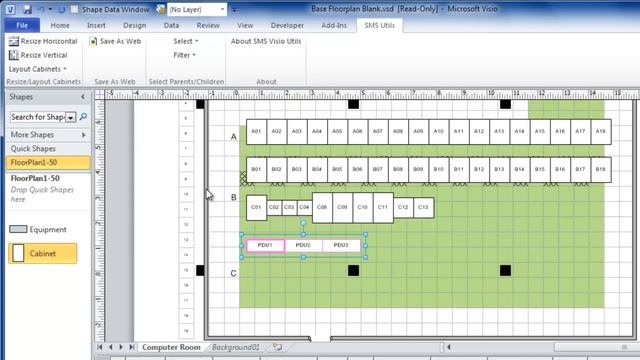Expand the More Shapes menu
The height and width of the screenshot is (360, 640).
[x=48, y=135]
